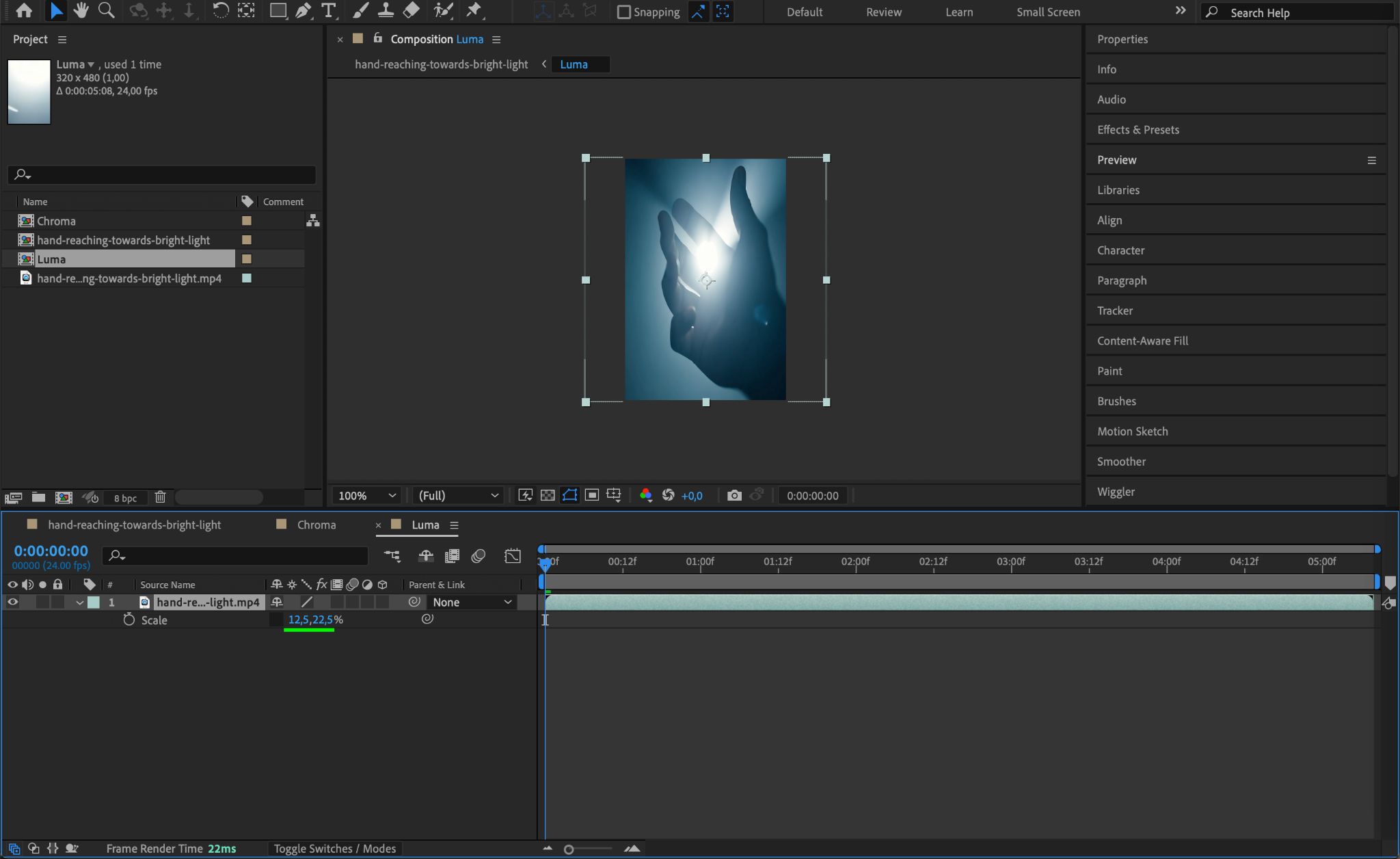The width and height of the screenshot is (1400, 859).
Task: Open the Graph Editor
Action: click(513, 556)
